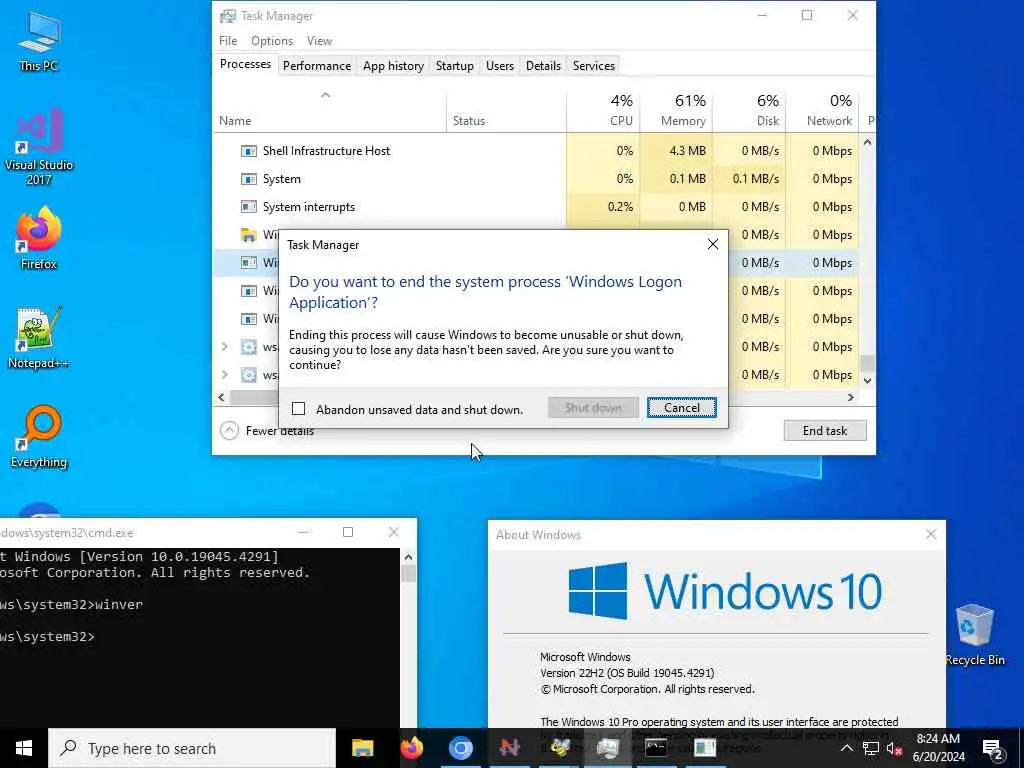Screen dimensions: 1024x768
Task: Click the Type here to search box
Action: [x=192, y=748]
